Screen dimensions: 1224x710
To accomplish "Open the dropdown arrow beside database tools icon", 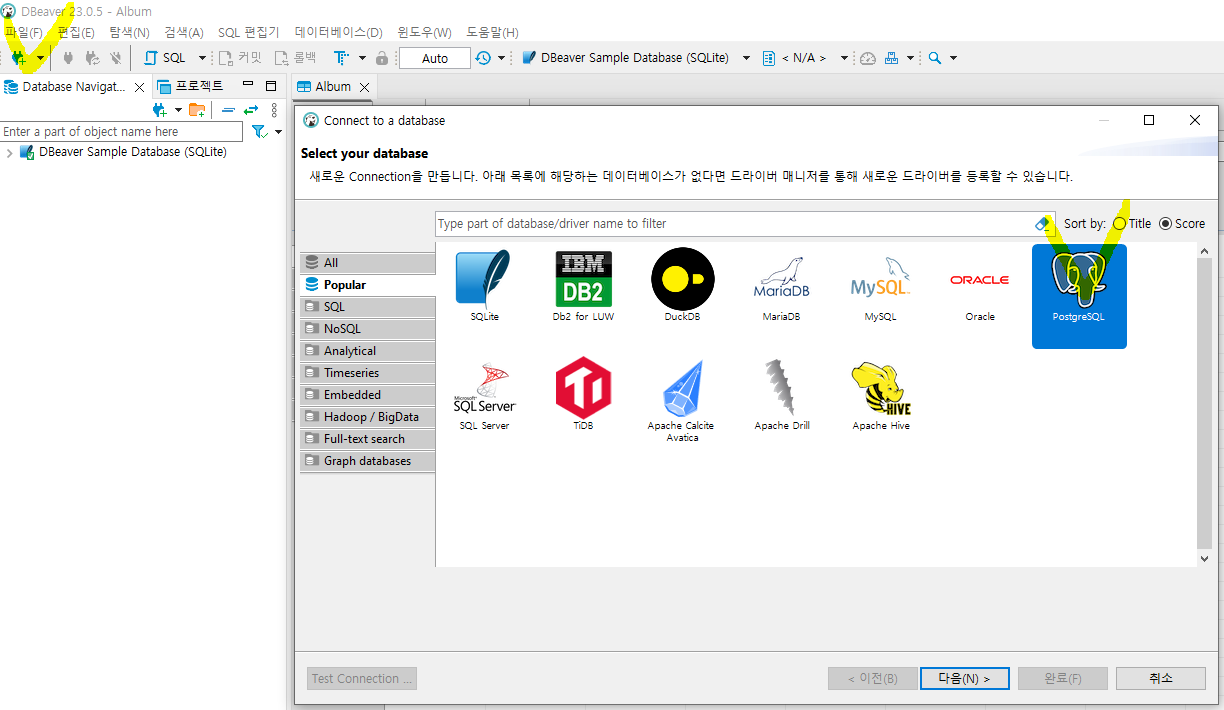I will [911, 58].
